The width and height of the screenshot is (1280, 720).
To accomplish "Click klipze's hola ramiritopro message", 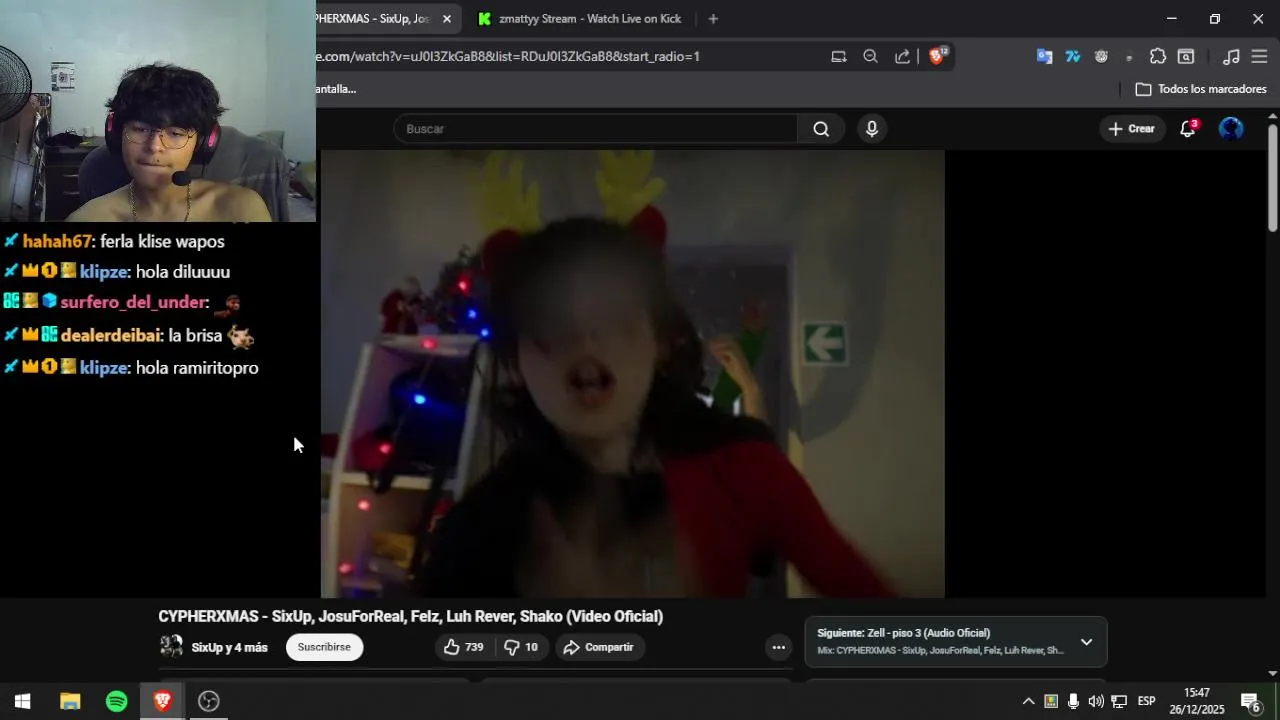I will click(197, 368).
